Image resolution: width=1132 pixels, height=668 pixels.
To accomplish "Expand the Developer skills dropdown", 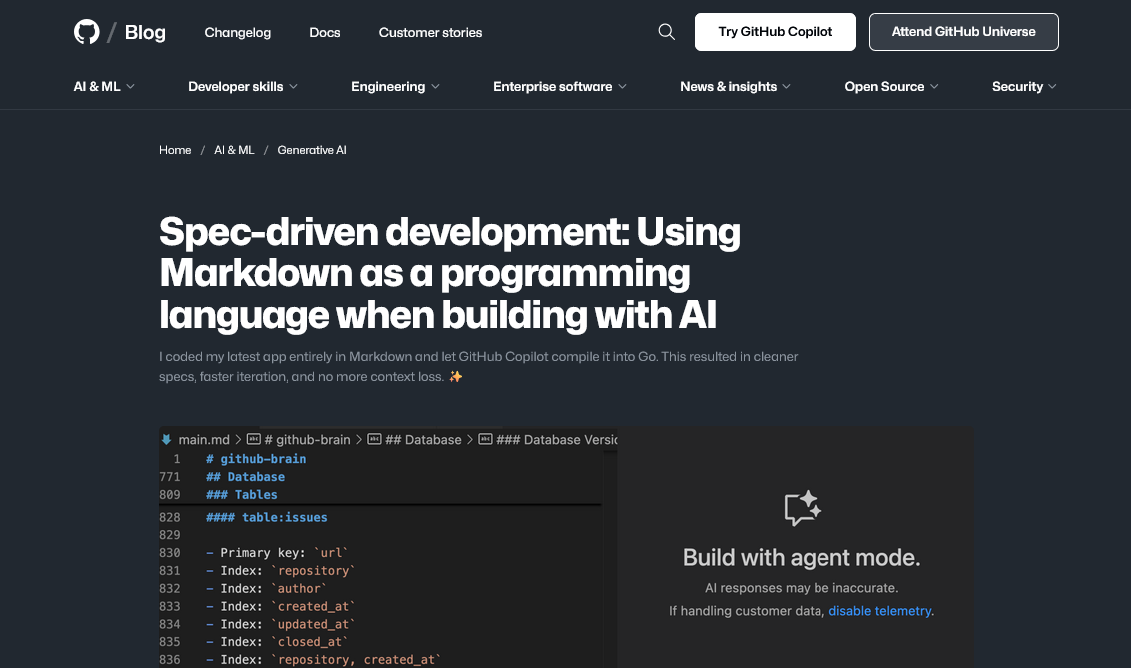I will [x=243, y=87].
